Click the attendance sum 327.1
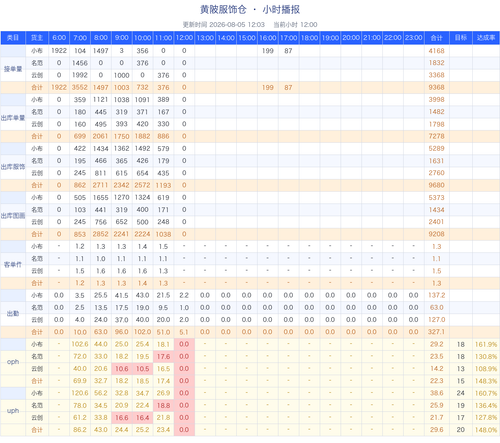The width and height of the screenshot is (500, 443). pos(437,332)
